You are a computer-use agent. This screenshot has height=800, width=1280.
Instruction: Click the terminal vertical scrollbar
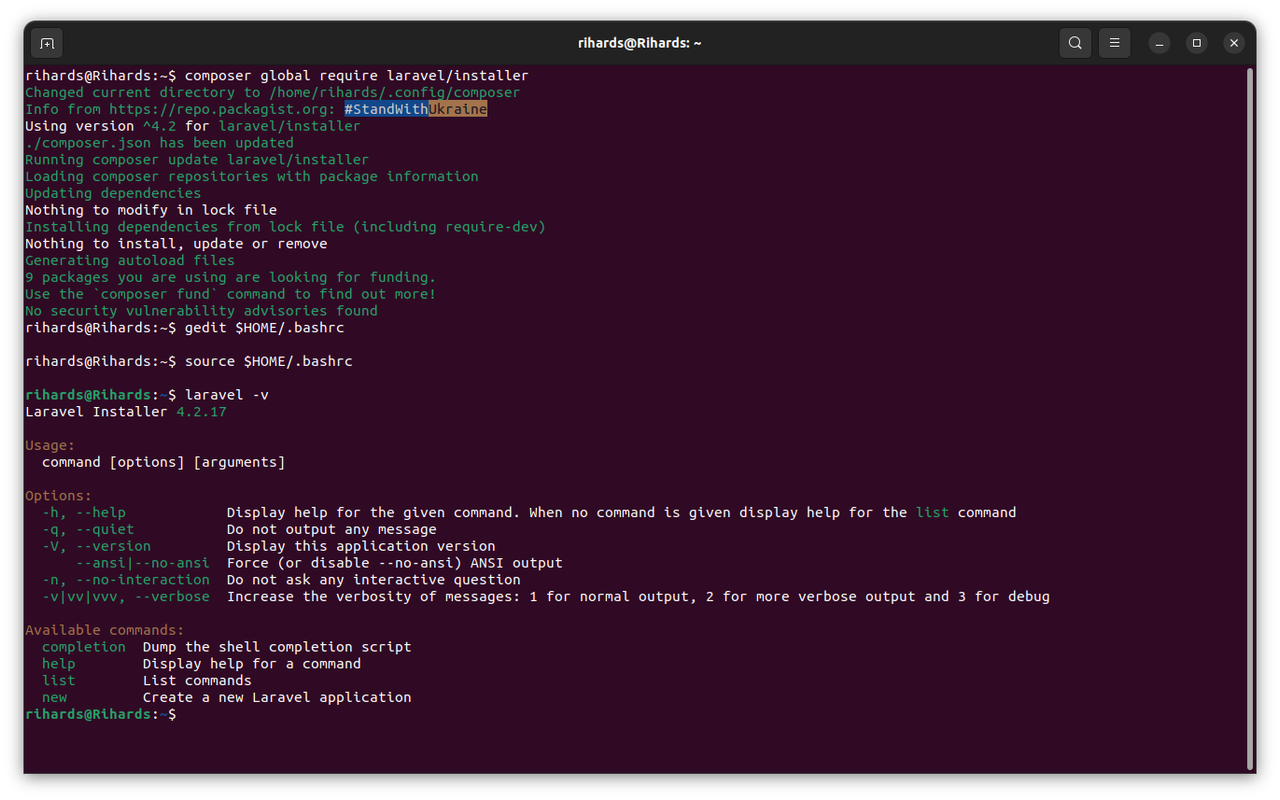(x=1250, y=419)
